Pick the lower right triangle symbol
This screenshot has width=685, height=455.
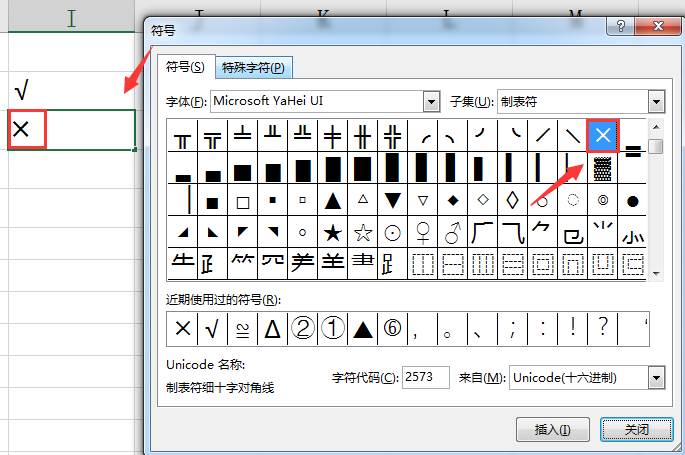183,233
